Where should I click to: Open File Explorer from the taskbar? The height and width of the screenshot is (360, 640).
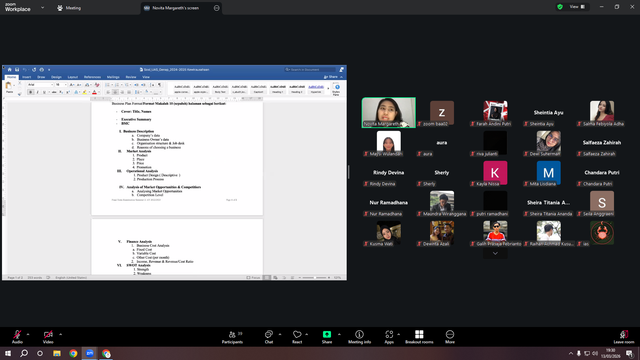pyautogui.click(x=57, y=353)
